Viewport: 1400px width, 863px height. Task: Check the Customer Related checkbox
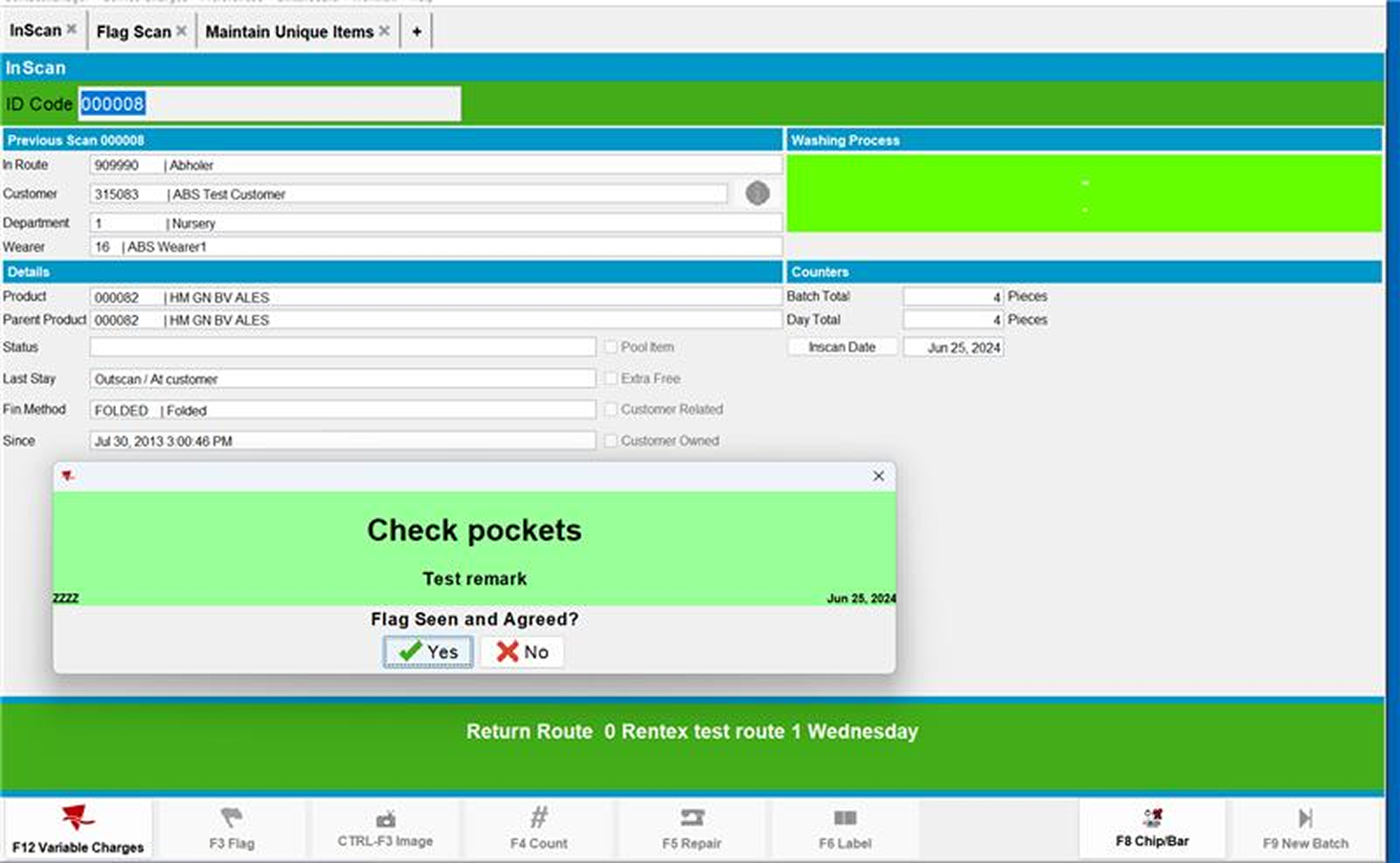pyautogui.click(x=611, y=409)
